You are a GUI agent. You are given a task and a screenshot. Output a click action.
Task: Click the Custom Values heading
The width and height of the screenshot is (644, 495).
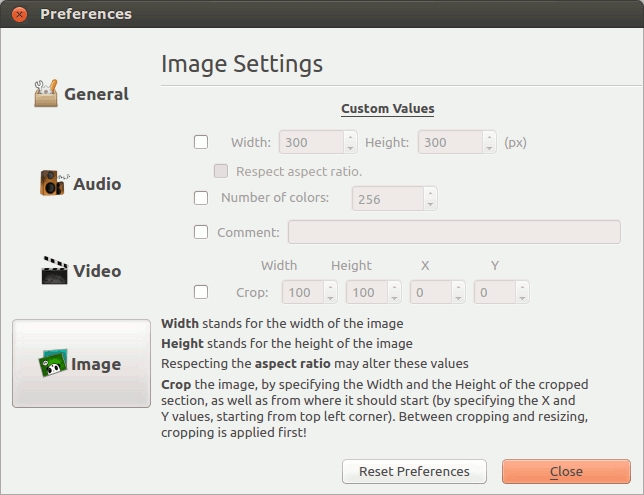click(x=388, y=109)
